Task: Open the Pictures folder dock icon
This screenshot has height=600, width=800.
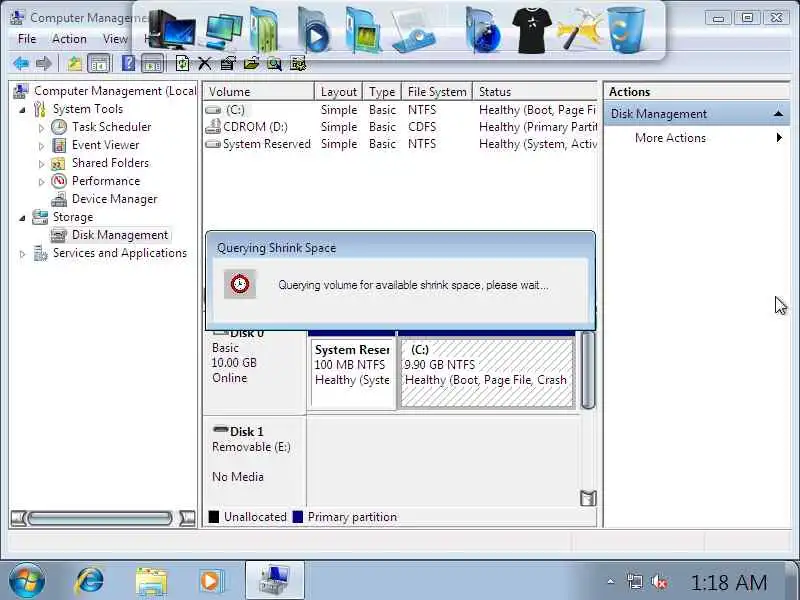Action: [x=362, y=30]
